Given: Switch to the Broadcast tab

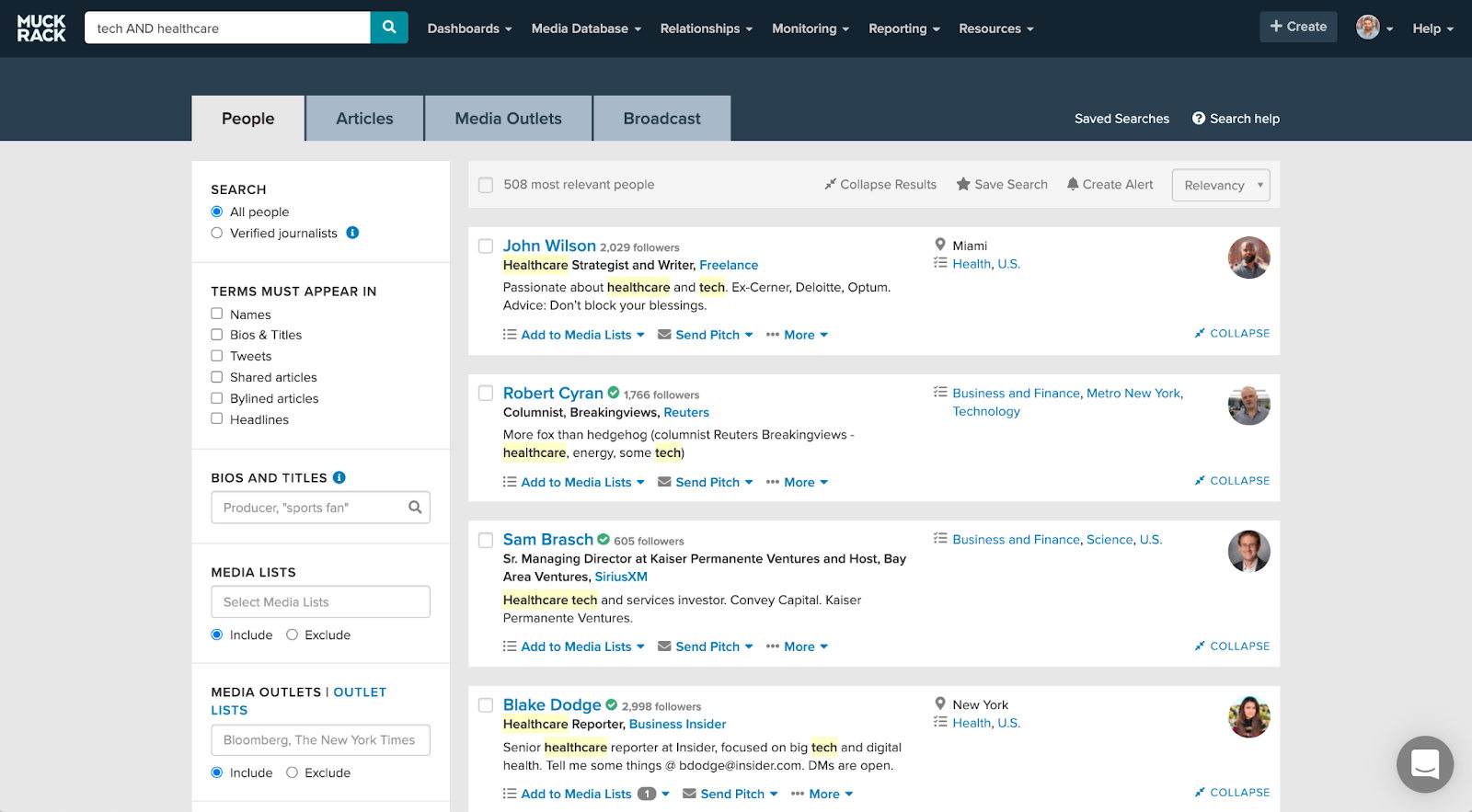Looking at the screenshot, I should [x=662, y=119].
